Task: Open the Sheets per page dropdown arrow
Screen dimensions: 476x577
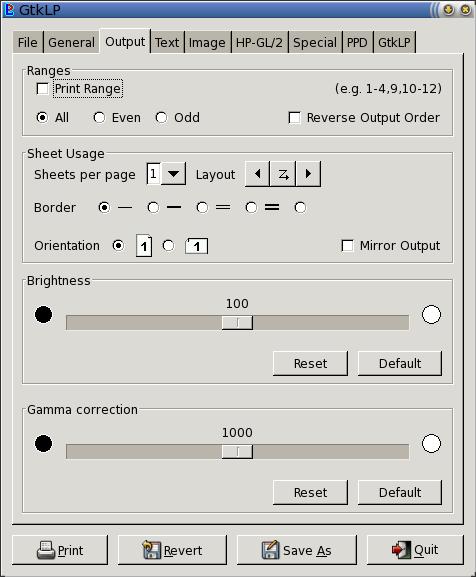Action: click(173, 173)
